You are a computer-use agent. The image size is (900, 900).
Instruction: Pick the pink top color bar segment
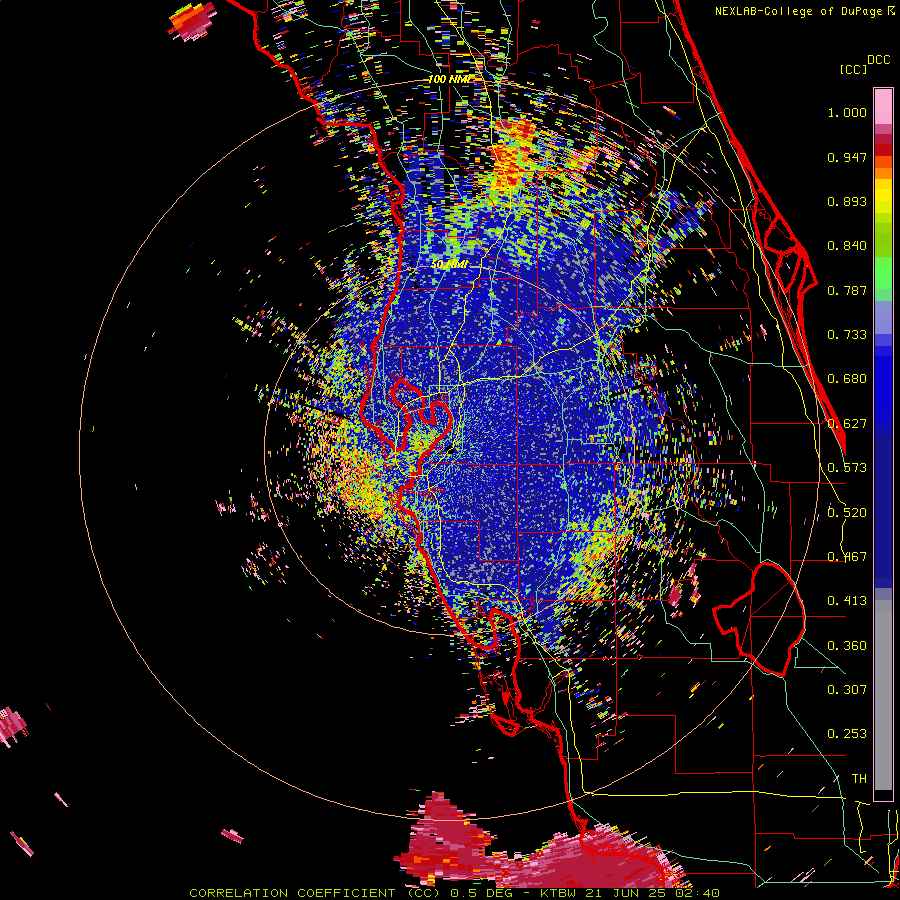pyautogui.click(x=883, y=106)
